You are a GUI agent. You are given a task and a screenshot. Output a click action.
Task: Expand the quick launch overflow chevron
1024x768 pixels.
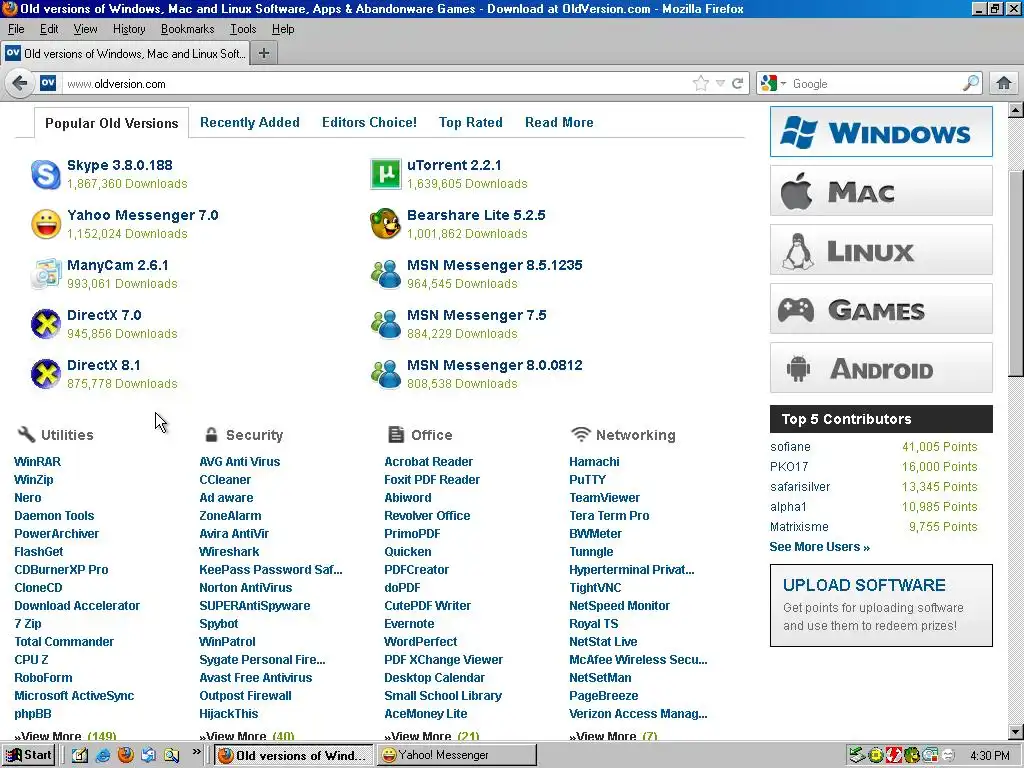pos(197,752)
